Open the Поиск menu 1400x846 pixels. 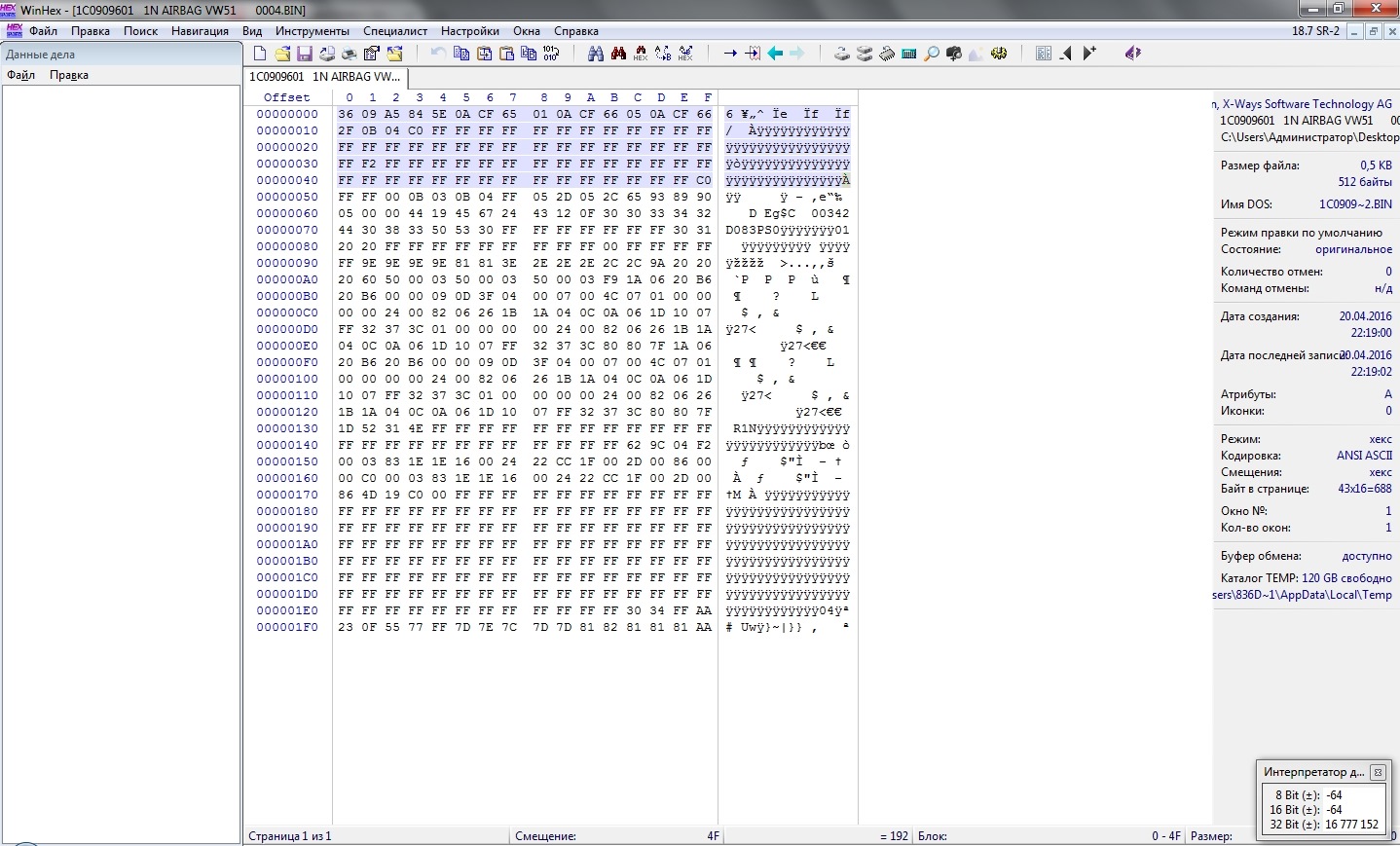pos(140,31)
